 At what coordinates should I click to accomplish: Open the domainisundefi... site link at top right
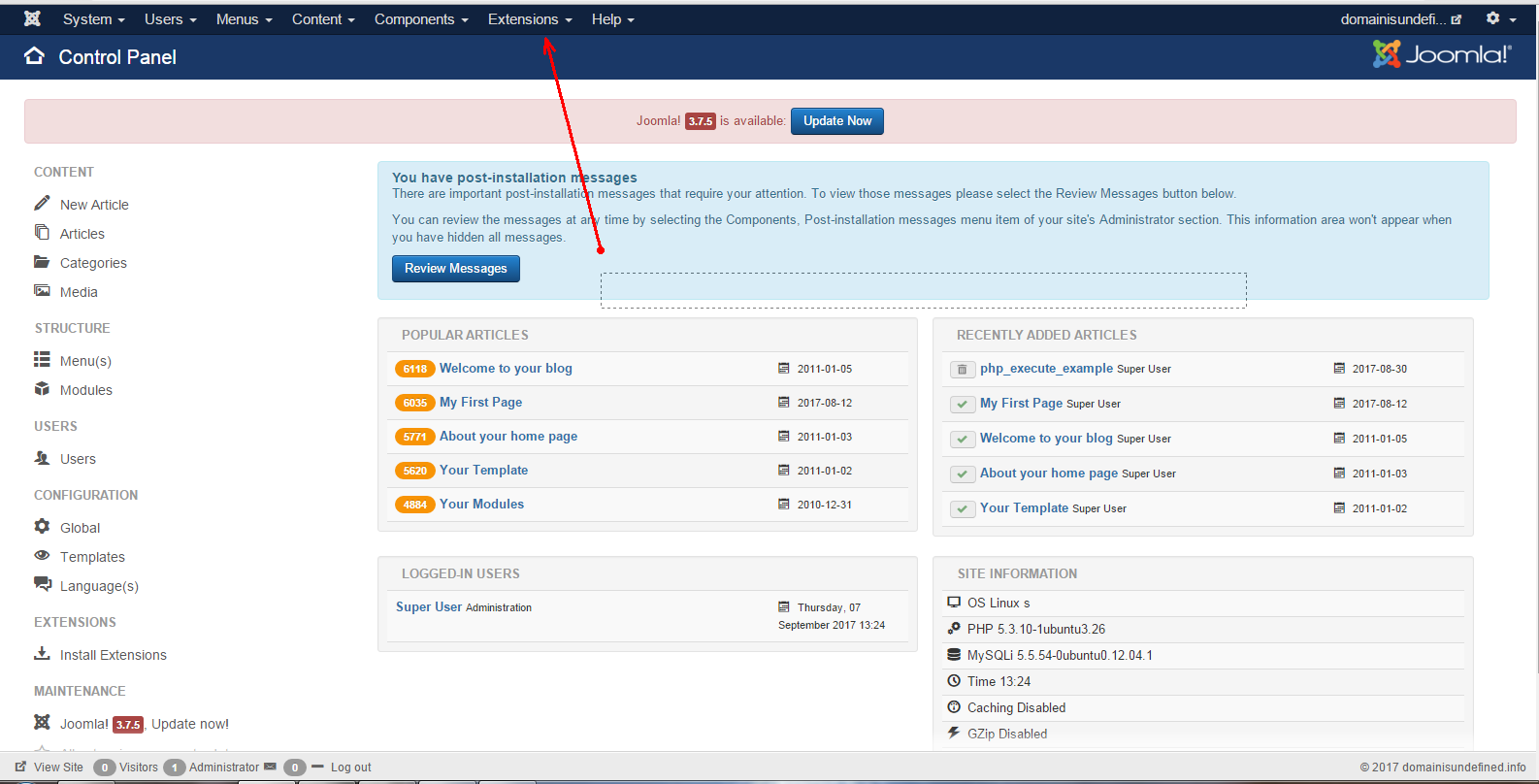1401,19
